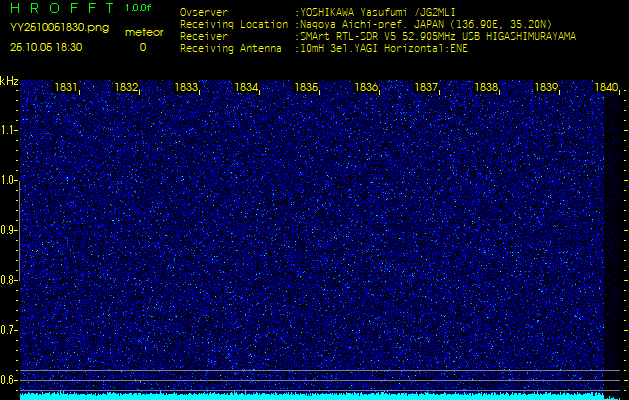Click the 25.10.05 18:30 timestamp

(x=46, y=47)
